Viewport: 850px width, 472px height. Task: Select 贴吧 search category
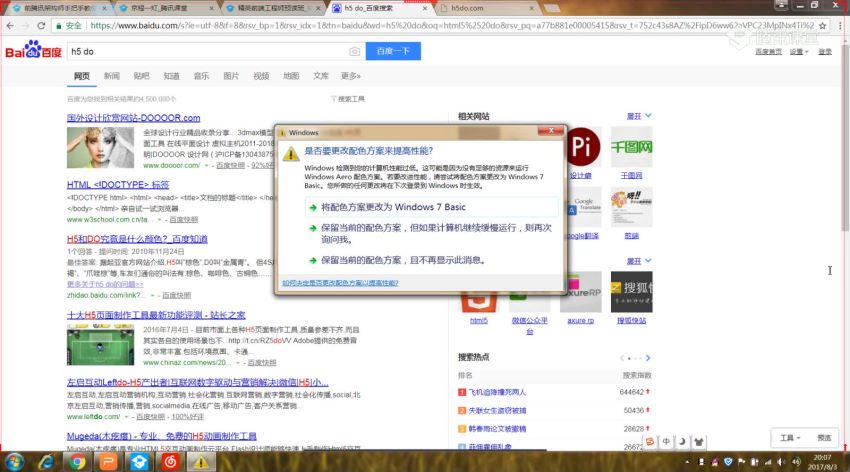point(141,76)
